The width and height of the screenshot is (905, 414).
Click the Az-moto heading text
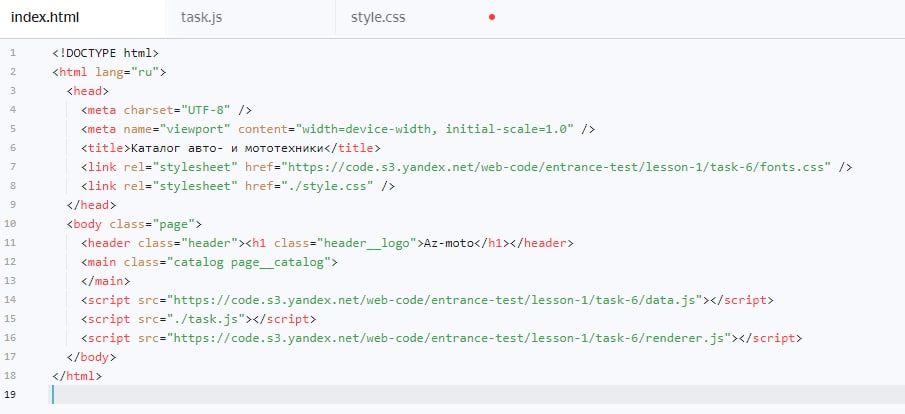[x=448, y=243]
